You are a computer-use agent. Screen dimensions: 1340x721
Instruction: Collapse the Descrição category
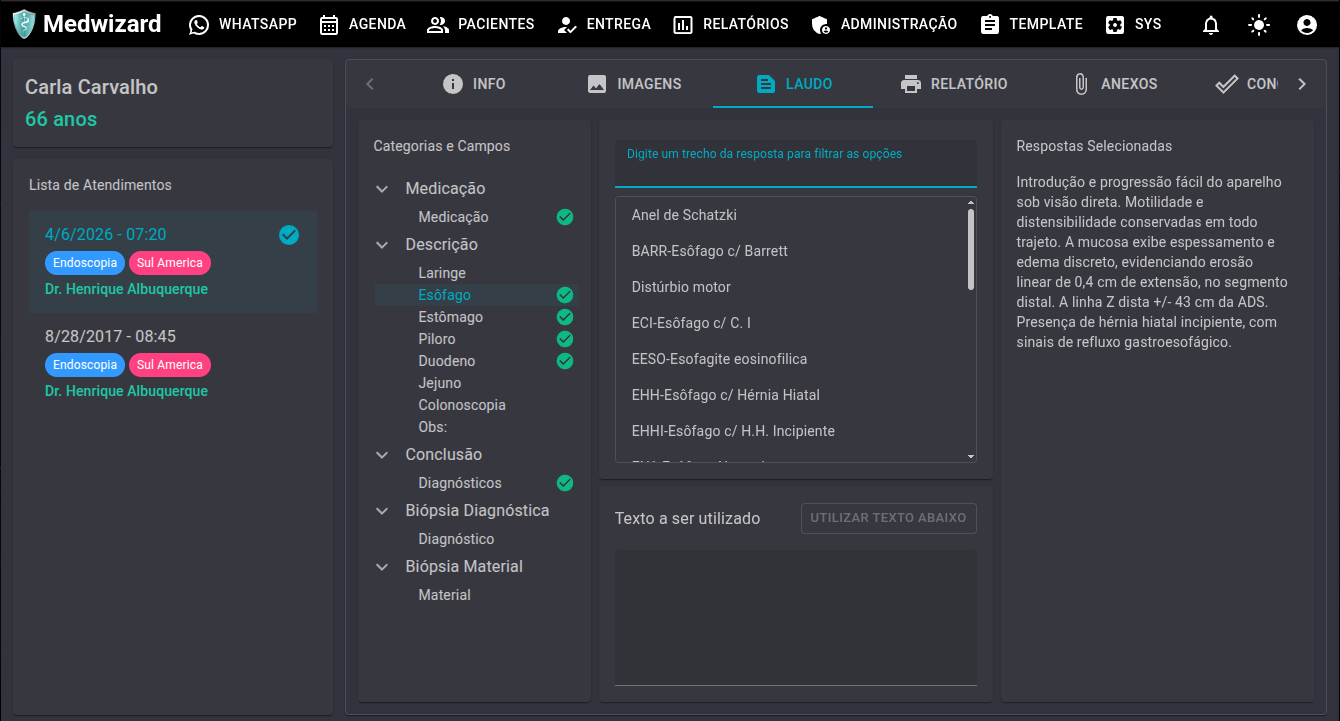[x=382, y=245]
